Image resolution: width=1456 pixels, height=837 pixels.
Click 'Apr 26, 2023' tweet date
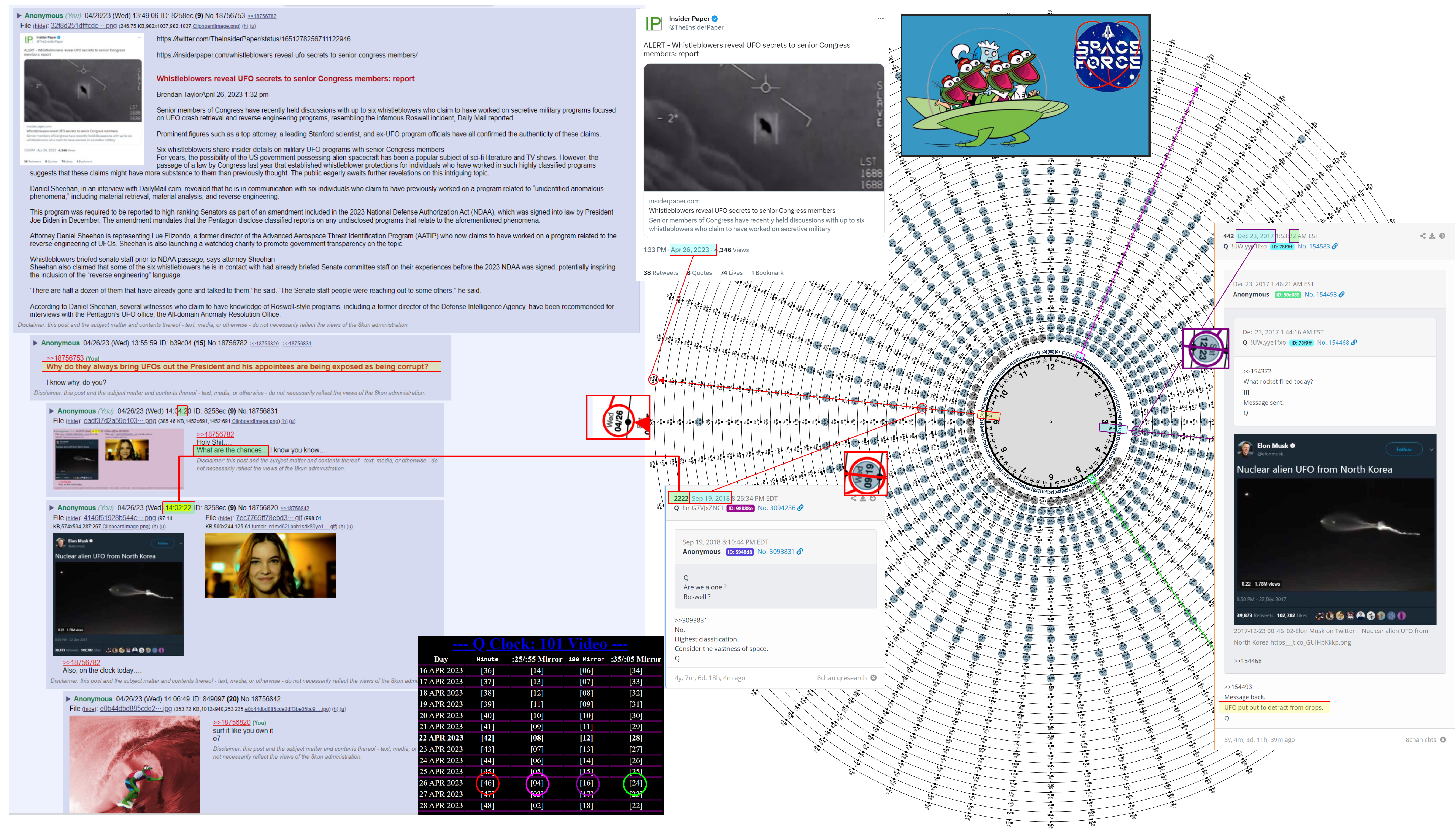pos(690,250)
